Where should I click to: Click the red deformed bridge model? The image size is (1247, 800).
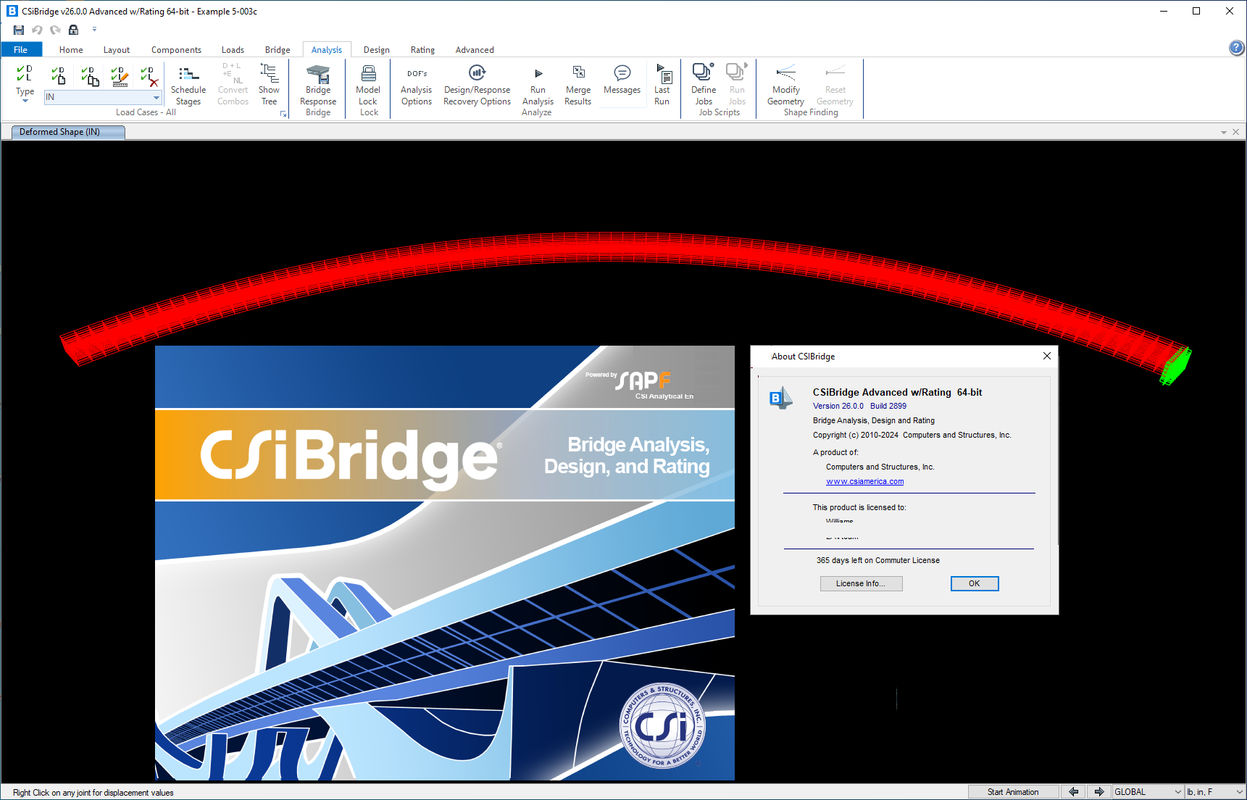tap(620, 249)
